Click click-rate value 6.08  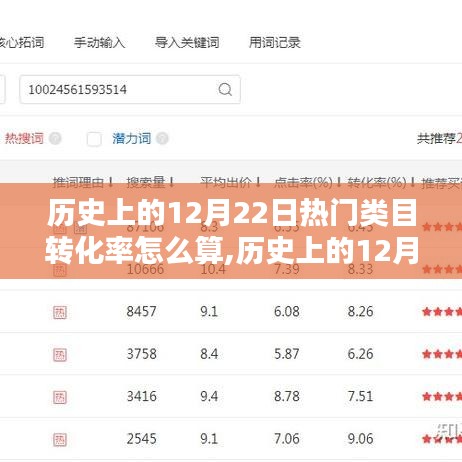(x=287, y=312)
